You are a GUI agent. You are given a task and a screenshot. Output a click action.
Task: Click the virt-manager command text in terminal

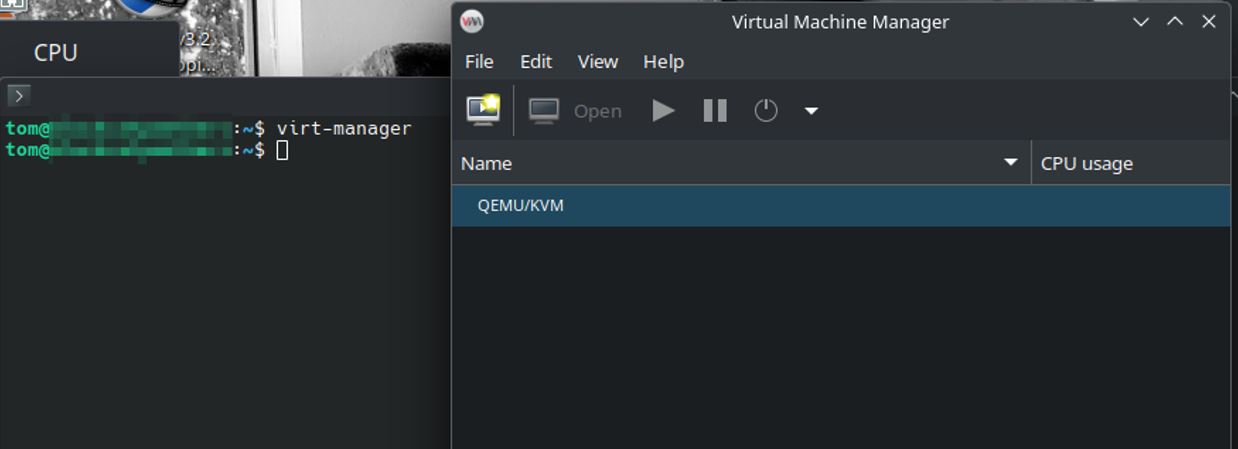[x=344, y=128]
